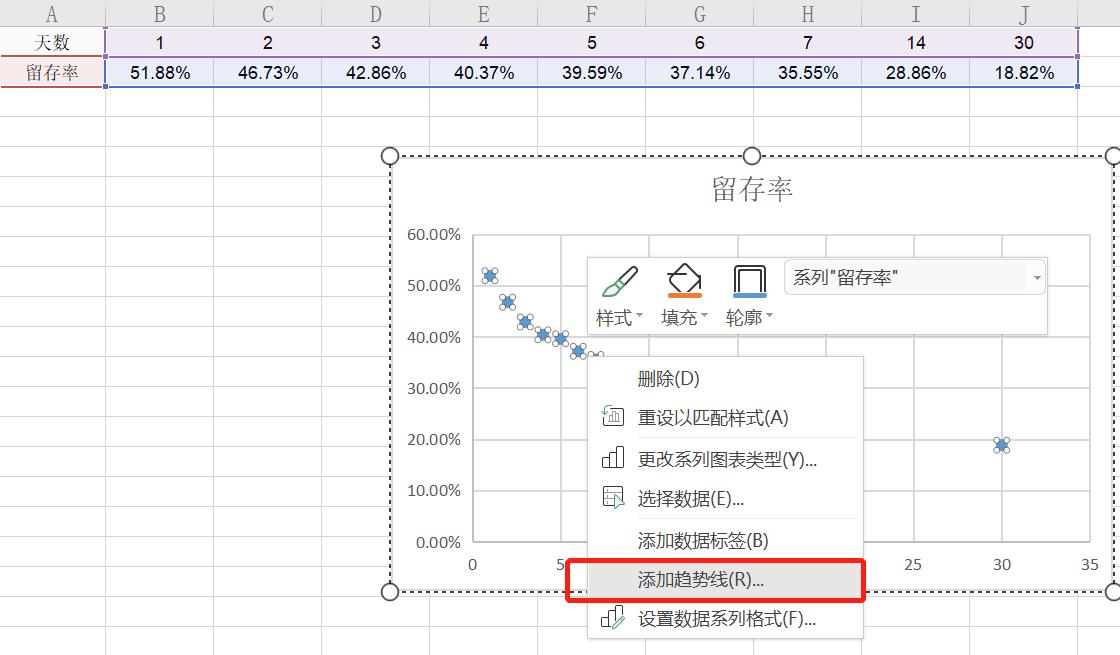Click the first scatter point near 52%
Screen dimensions: 1120x655
coord(490,276)
